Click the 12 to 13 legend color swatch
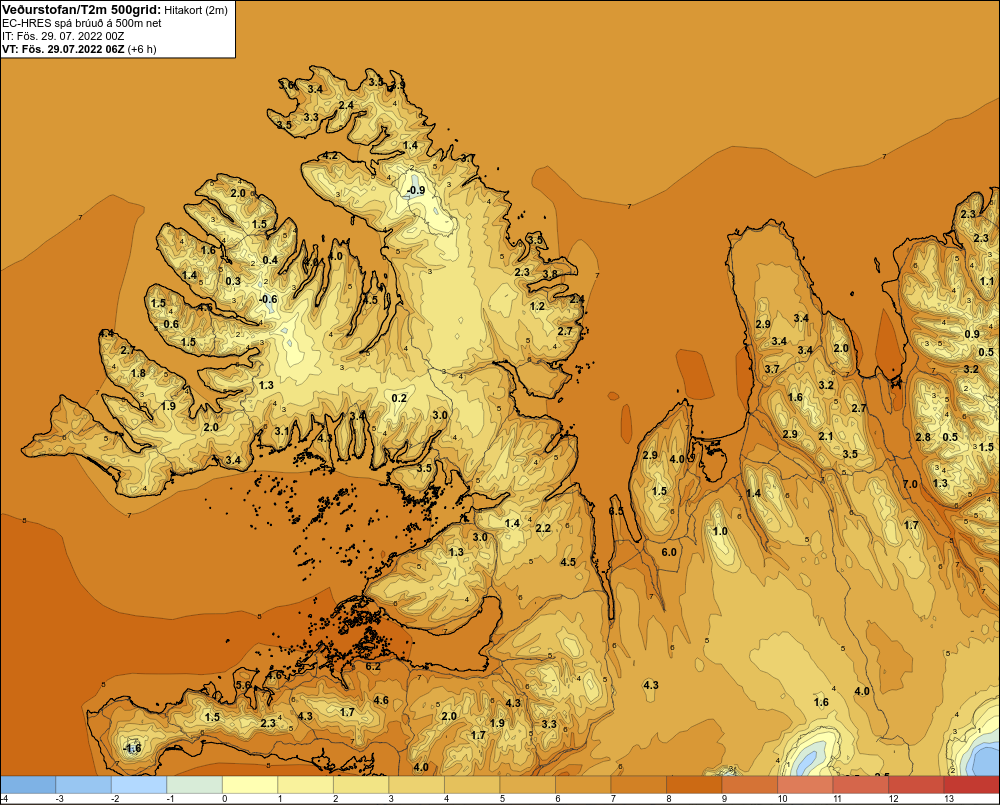The image size is (1000, 805). [x=916, y=785]
